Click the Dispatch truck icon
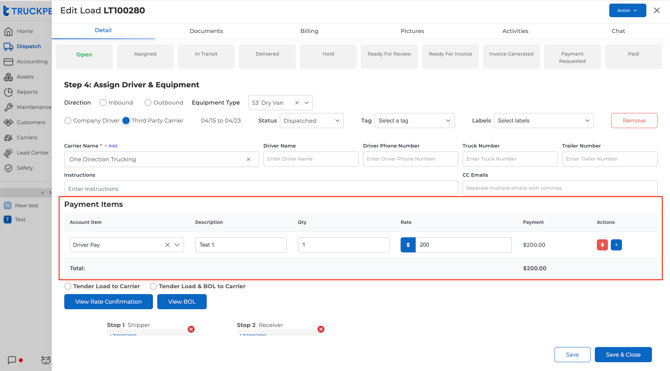The height and width of the screenshot is (371, 670). click(x=8, y=47)
